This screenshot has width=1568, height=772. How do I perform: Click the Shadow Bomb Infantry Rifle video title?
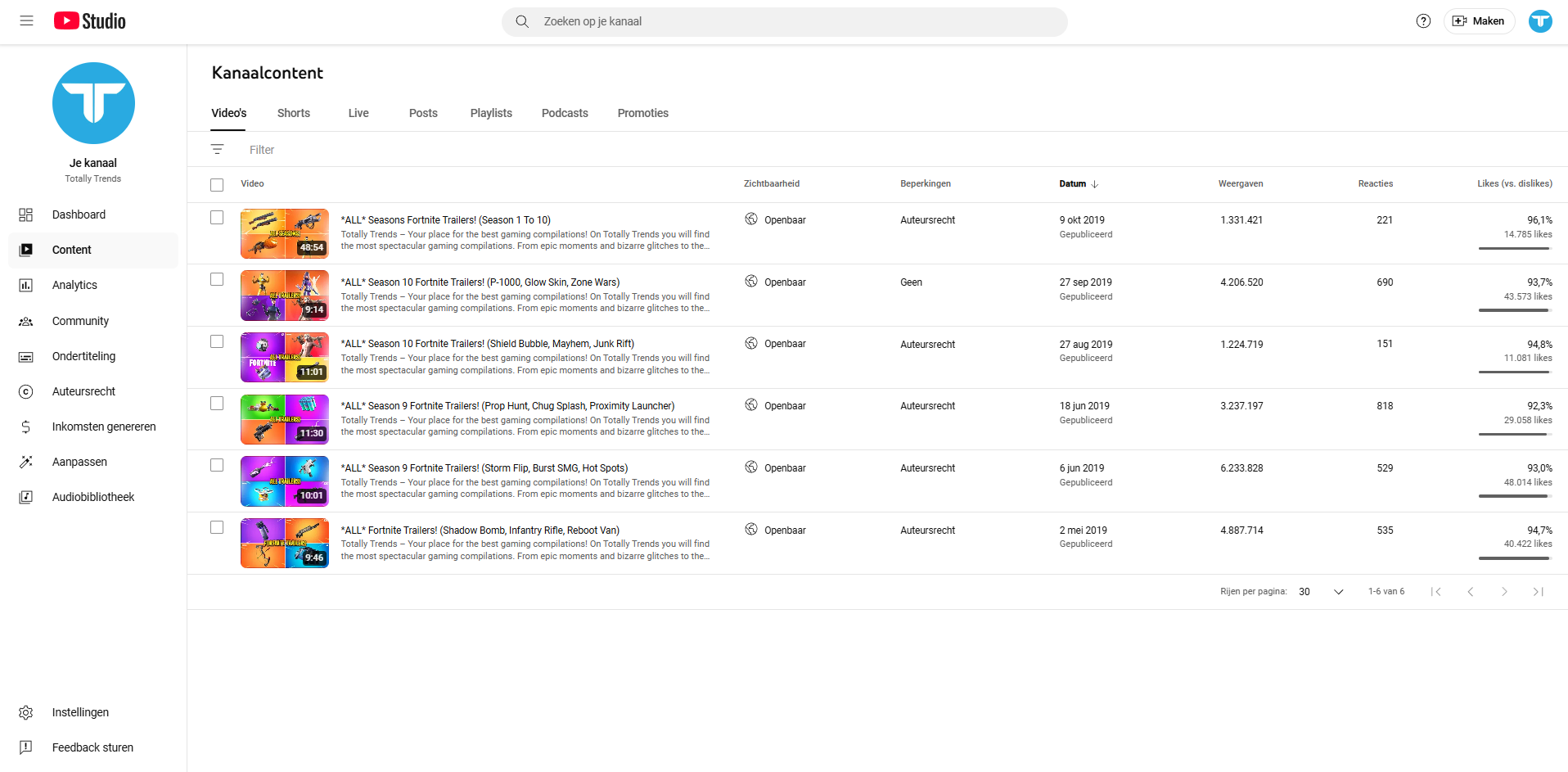480,530
